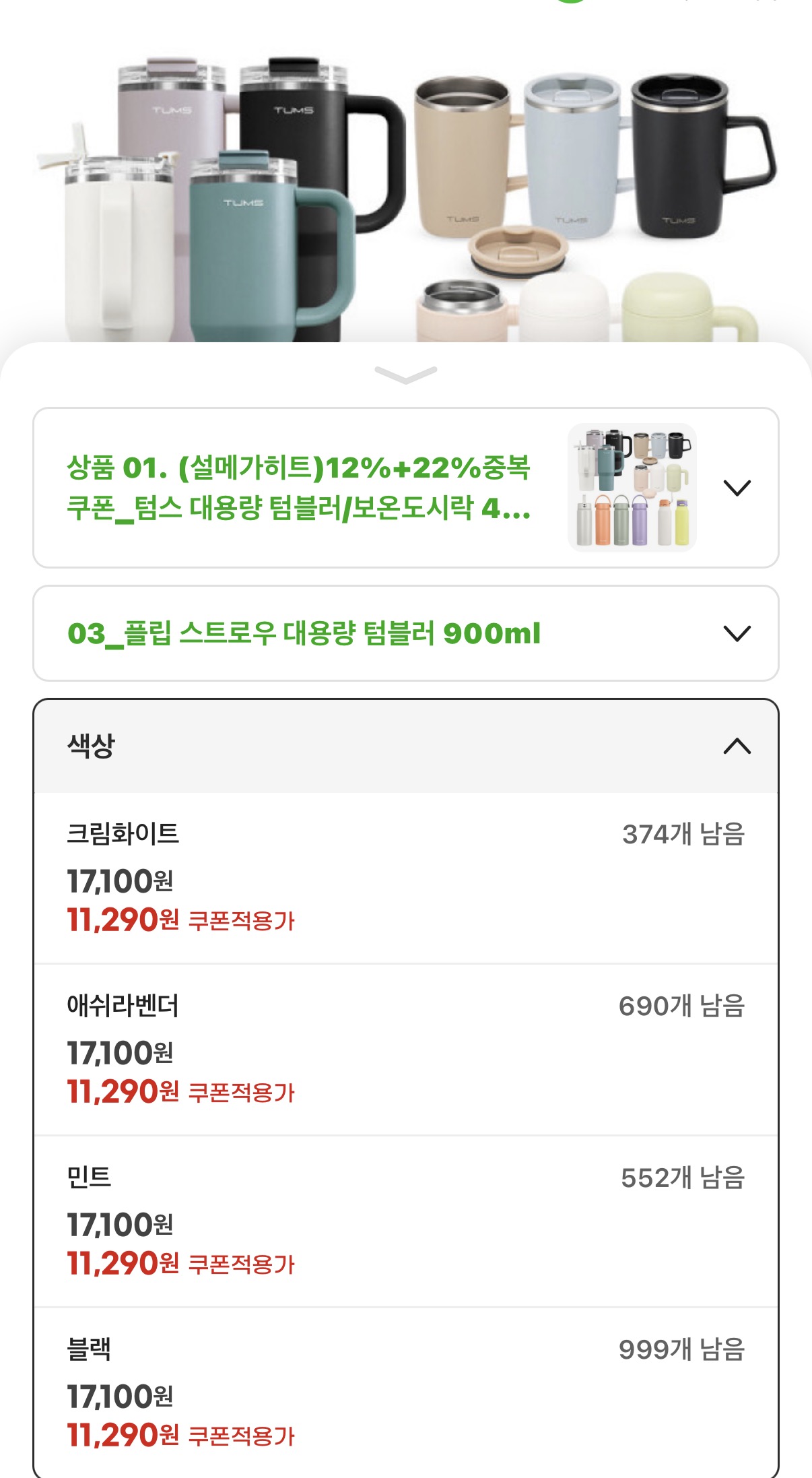Click the 999개 남음 stock label
812x1478 pixels.
[681, 1349]
